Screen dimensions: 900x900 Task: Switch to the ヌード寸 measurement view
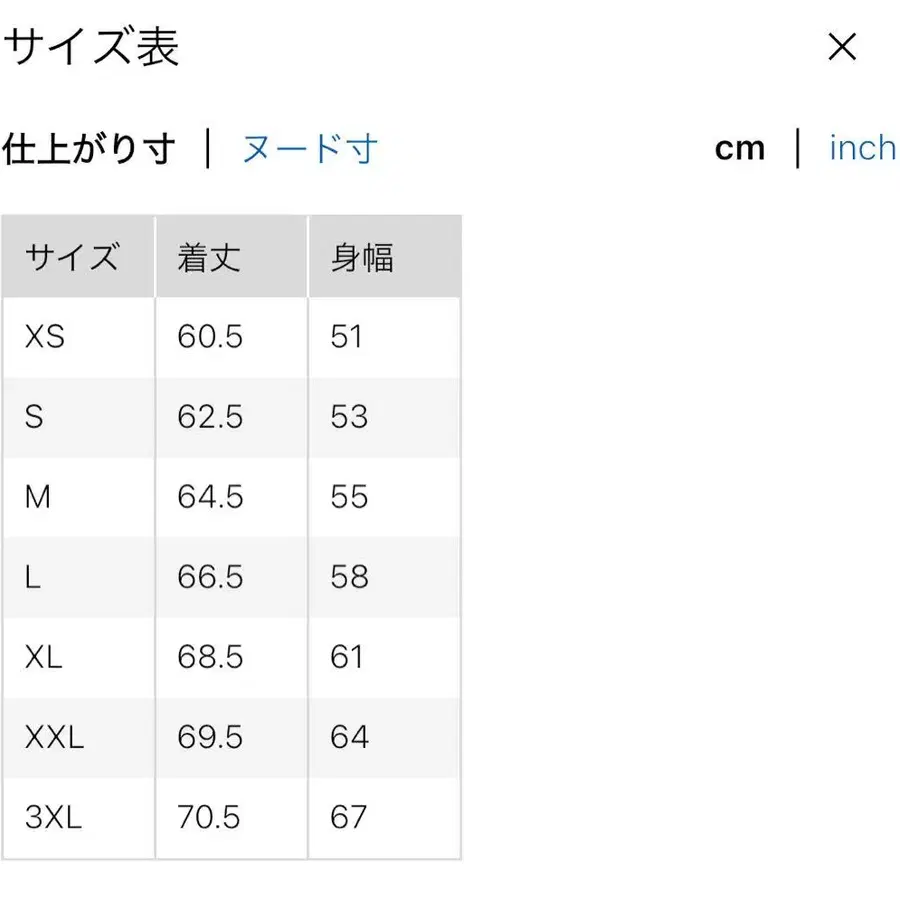(x=309, y=149)
